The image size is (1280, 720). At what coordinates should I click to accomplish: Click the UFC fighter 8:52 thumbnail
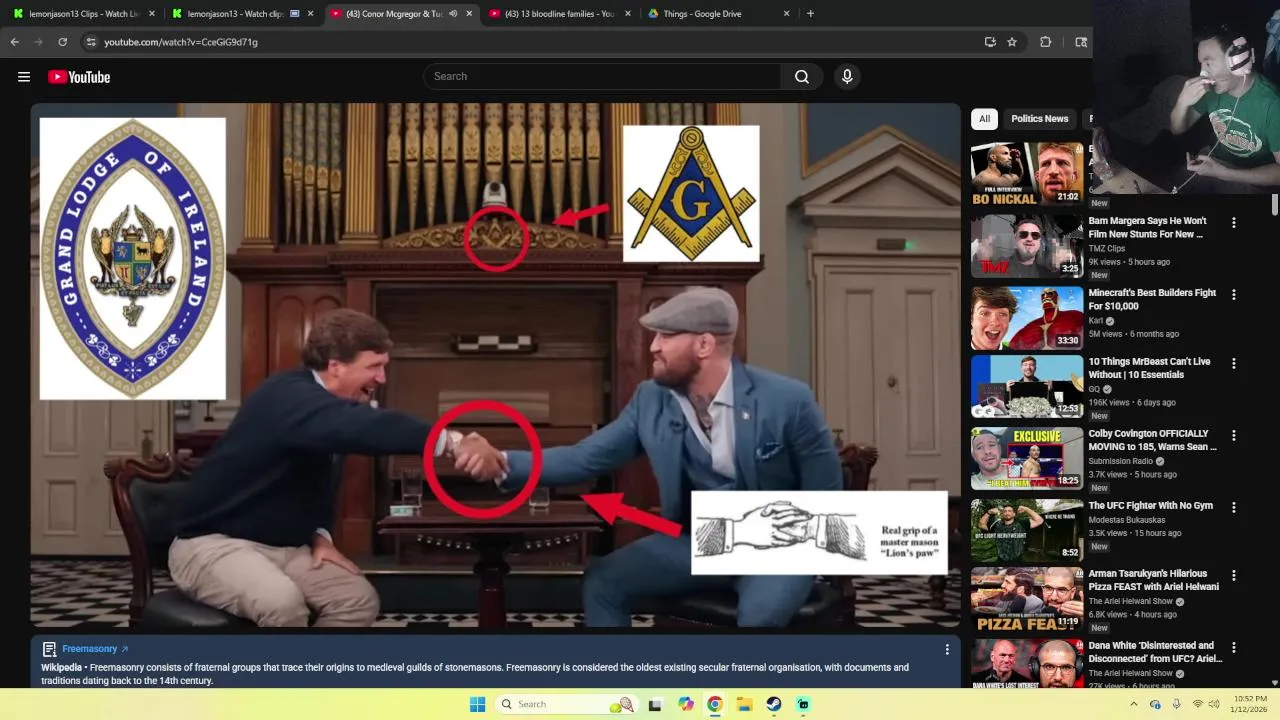[x=1027, y=530]
